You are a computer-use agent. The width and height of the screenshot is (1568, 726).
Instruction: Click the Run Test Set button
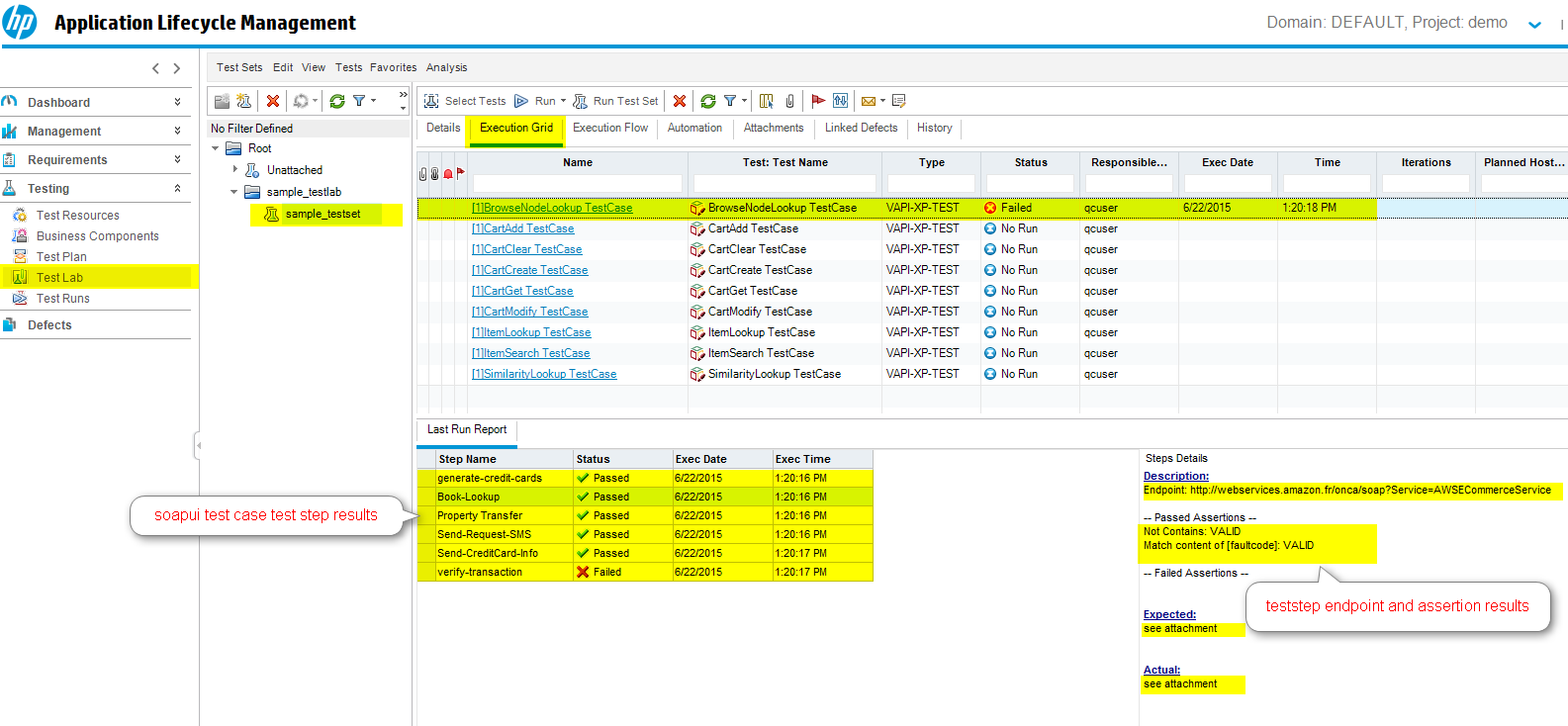click(x=615, y=101)
